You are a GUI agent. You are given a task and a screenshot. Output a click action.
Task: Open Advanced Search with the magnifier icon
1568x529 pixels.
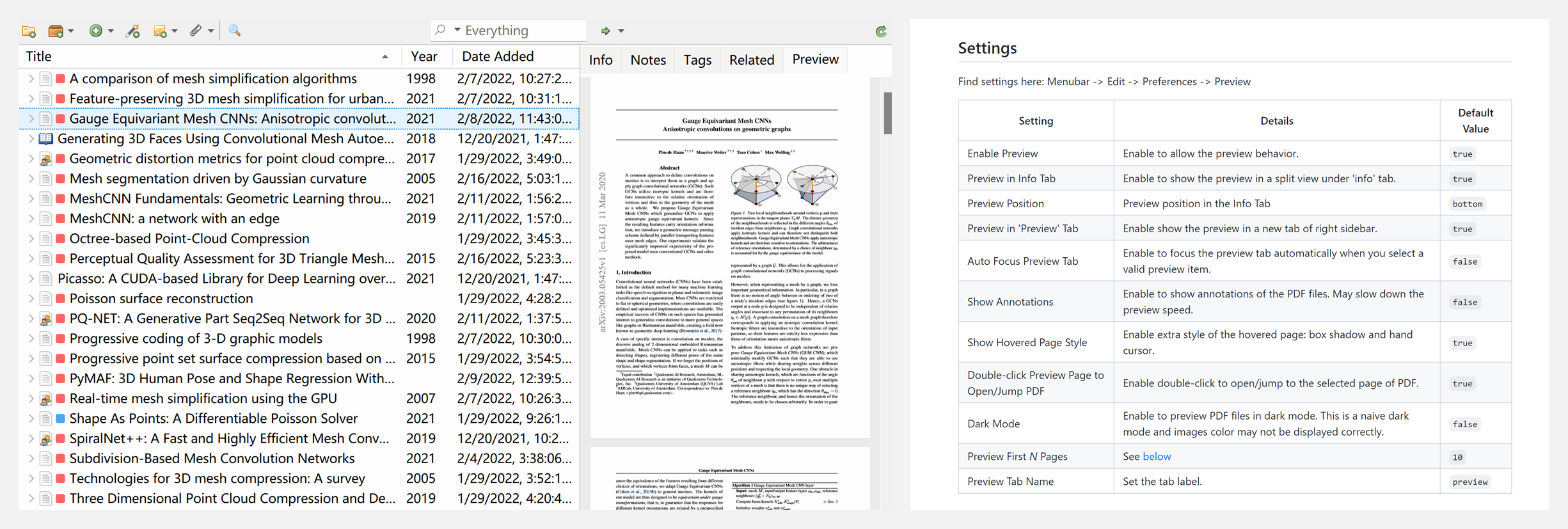point(235,31)
